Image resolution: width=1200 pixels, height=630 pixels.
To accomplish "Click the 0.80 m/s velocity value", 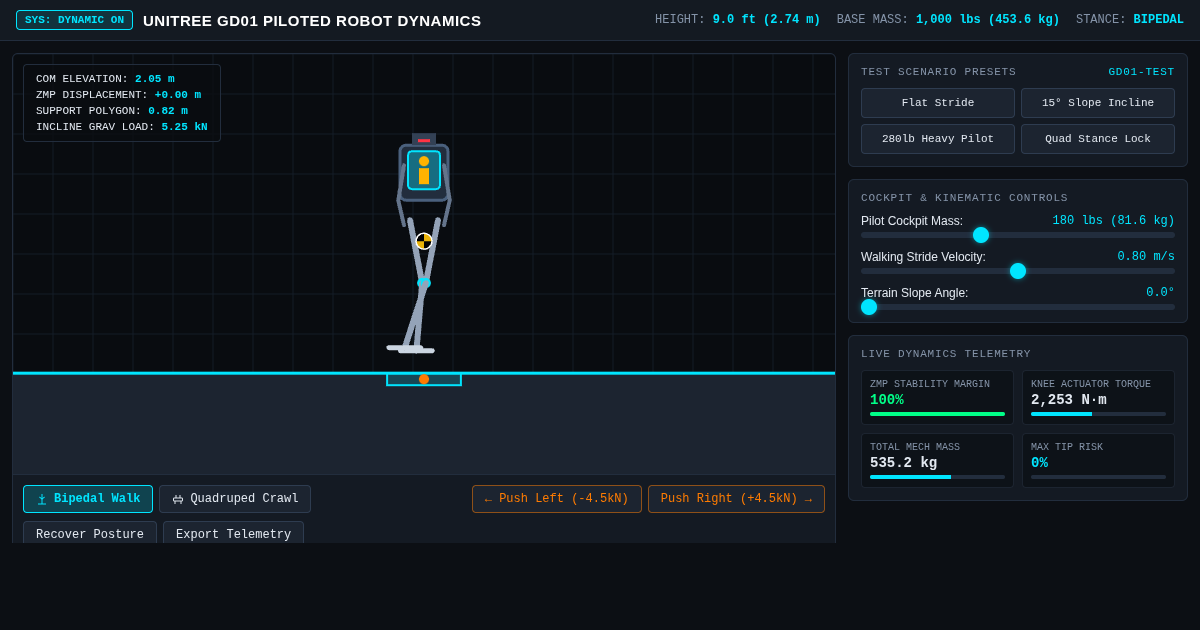I will pyautogui.click(x=1146, y=257).
